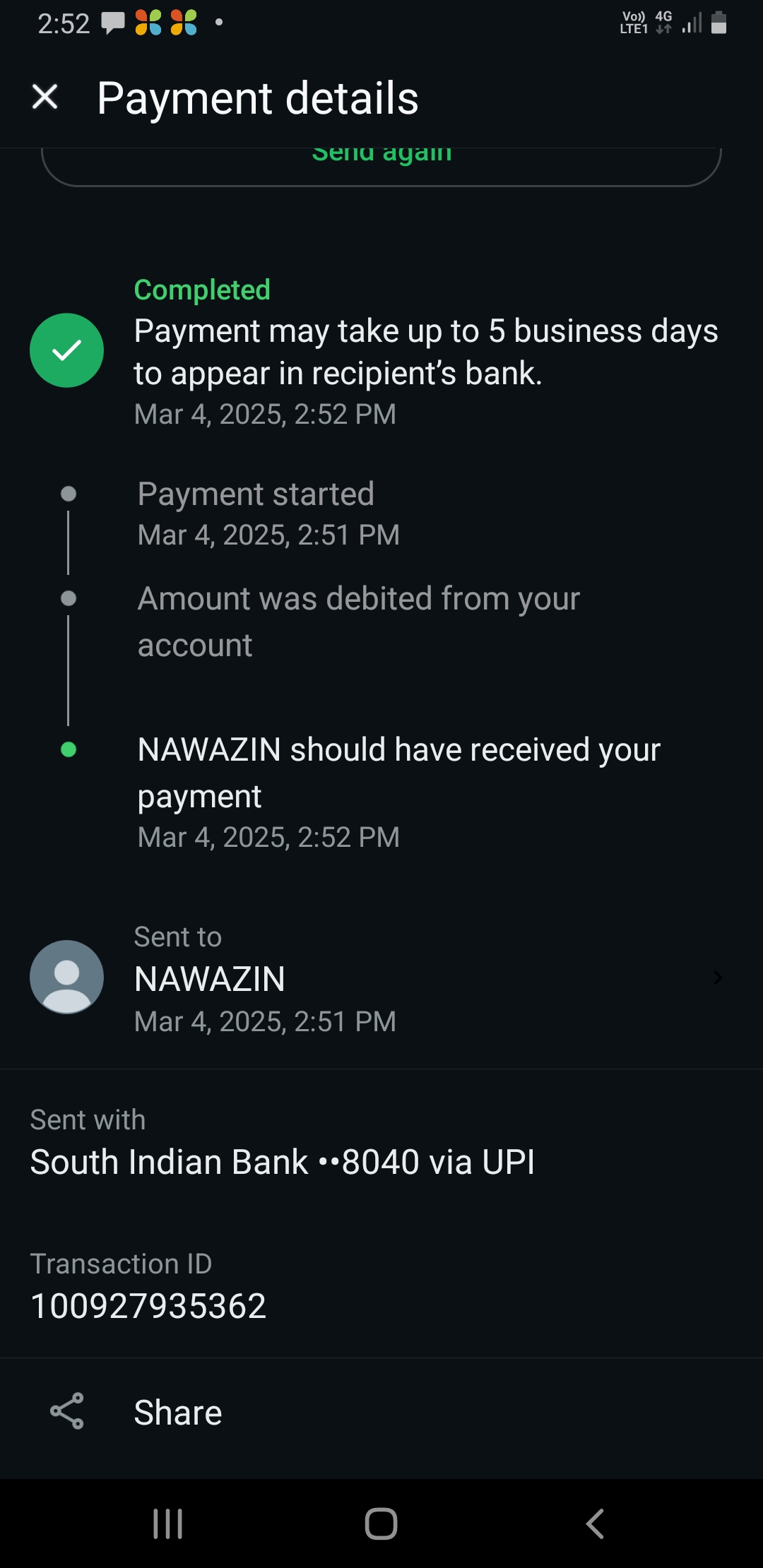
Task: Tap the Completed status text
Action: pos(202,290)
